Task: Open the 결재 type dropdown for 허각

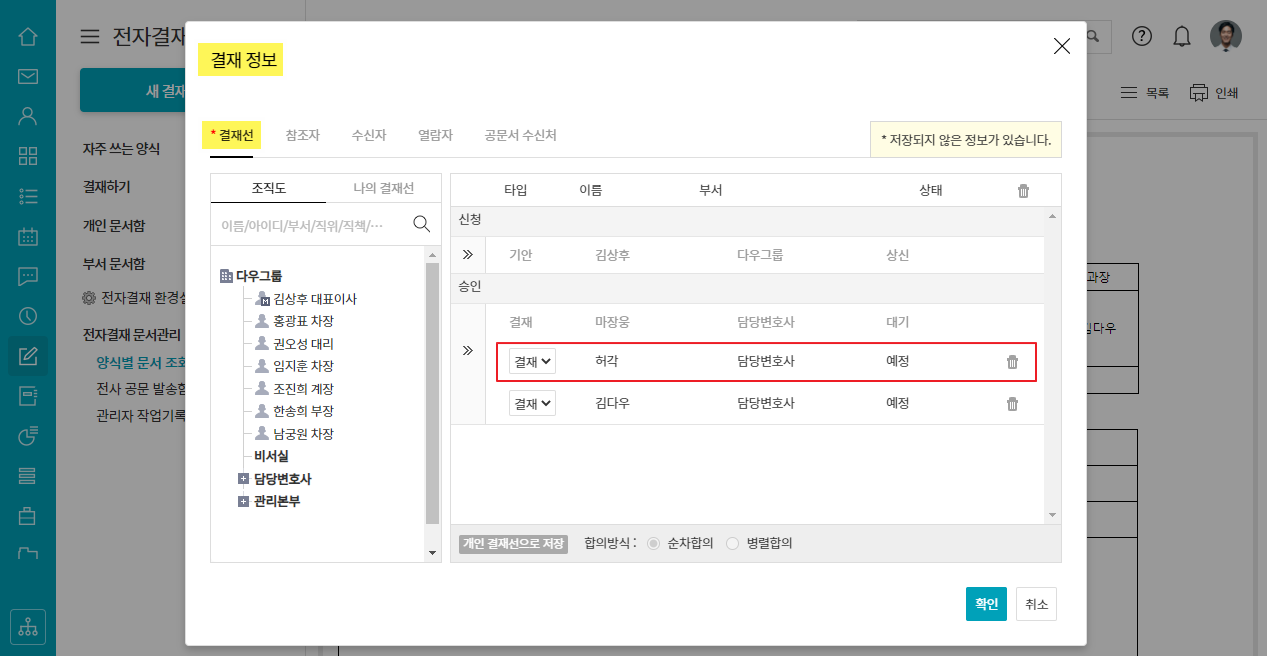Action: coord(532,362)
